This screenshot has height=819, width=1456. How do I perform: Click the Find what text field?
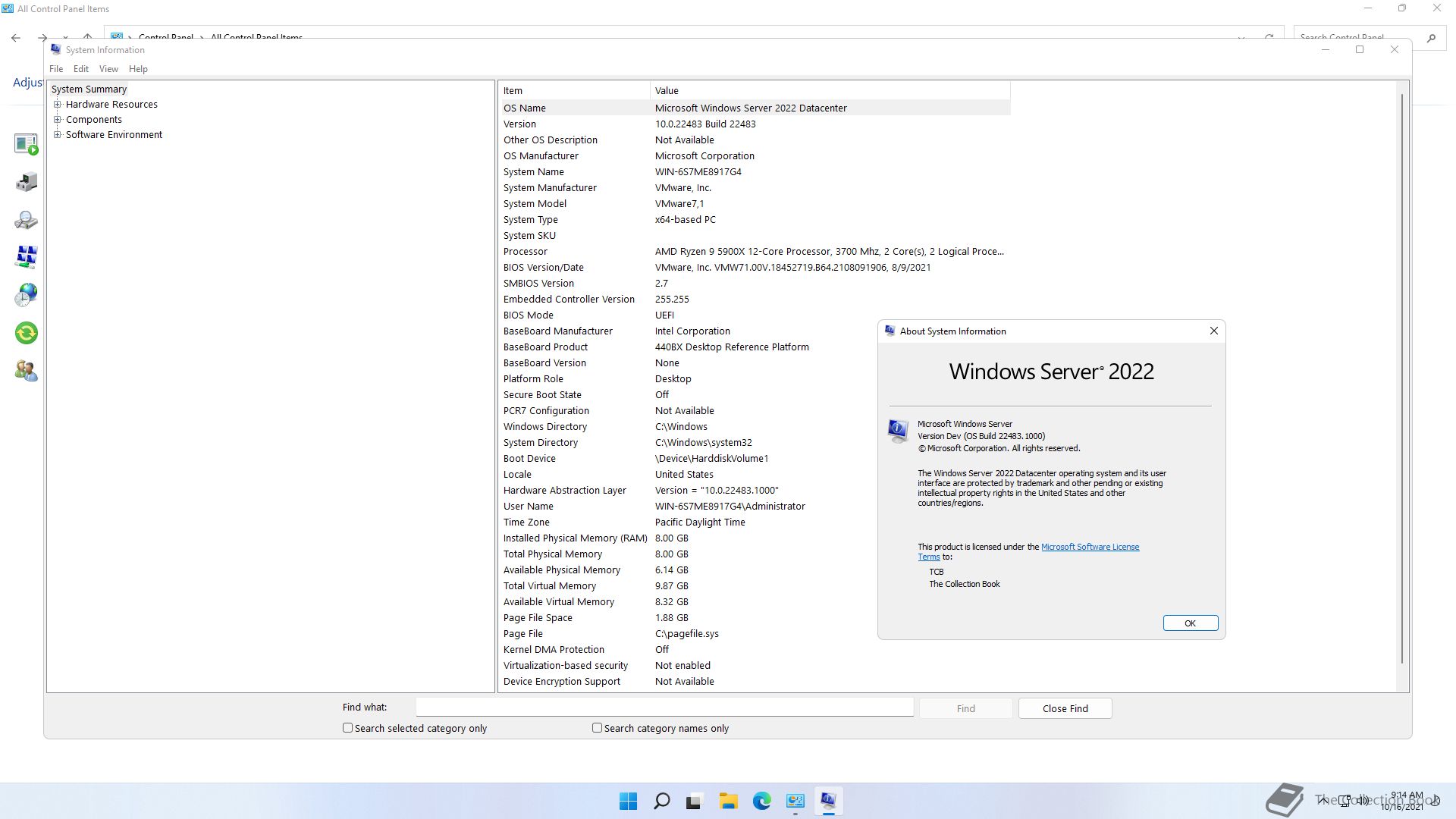coord(664,708)
